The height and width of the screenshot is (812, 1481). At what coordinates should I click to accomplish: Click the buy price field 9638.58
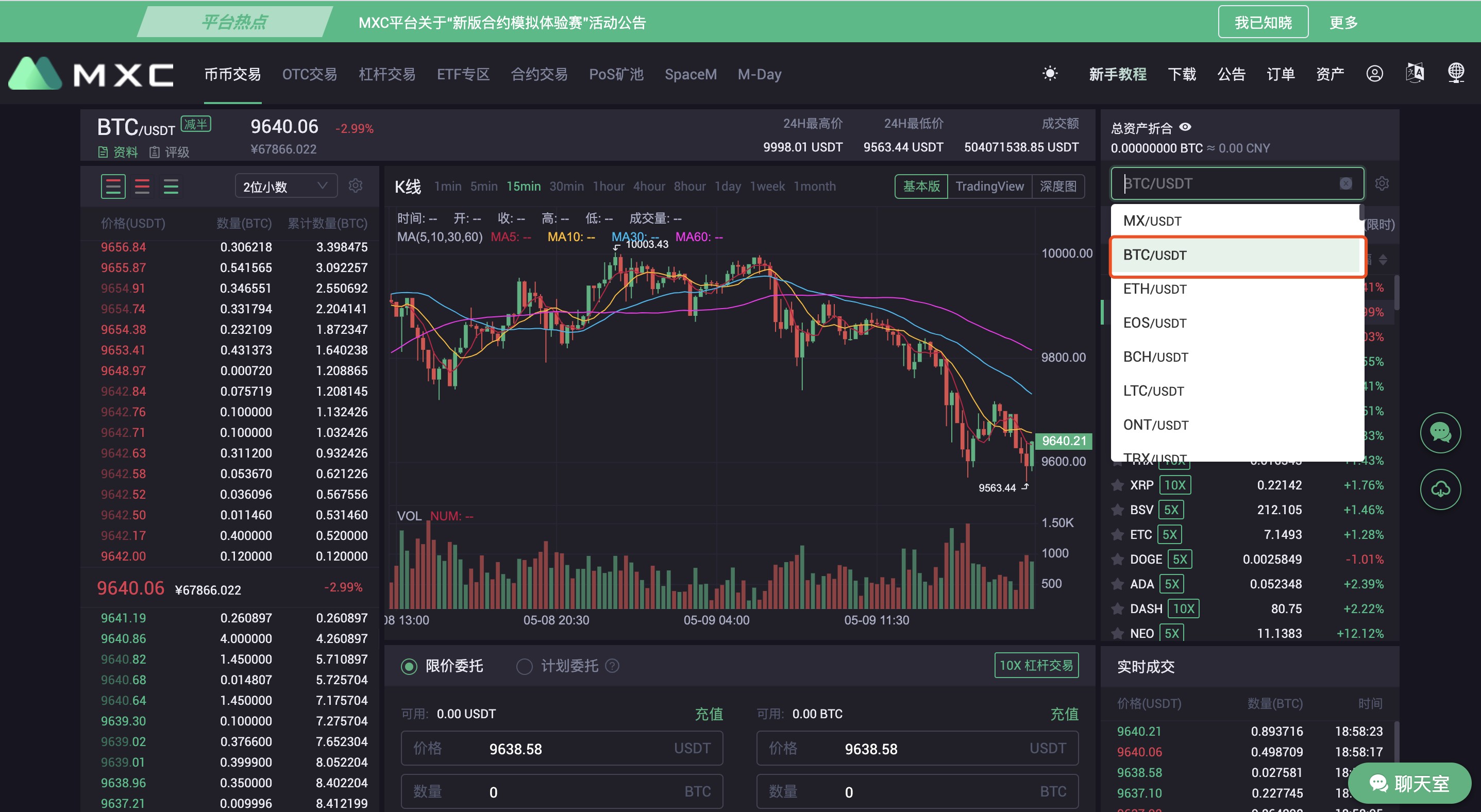[x=562, y=748]
